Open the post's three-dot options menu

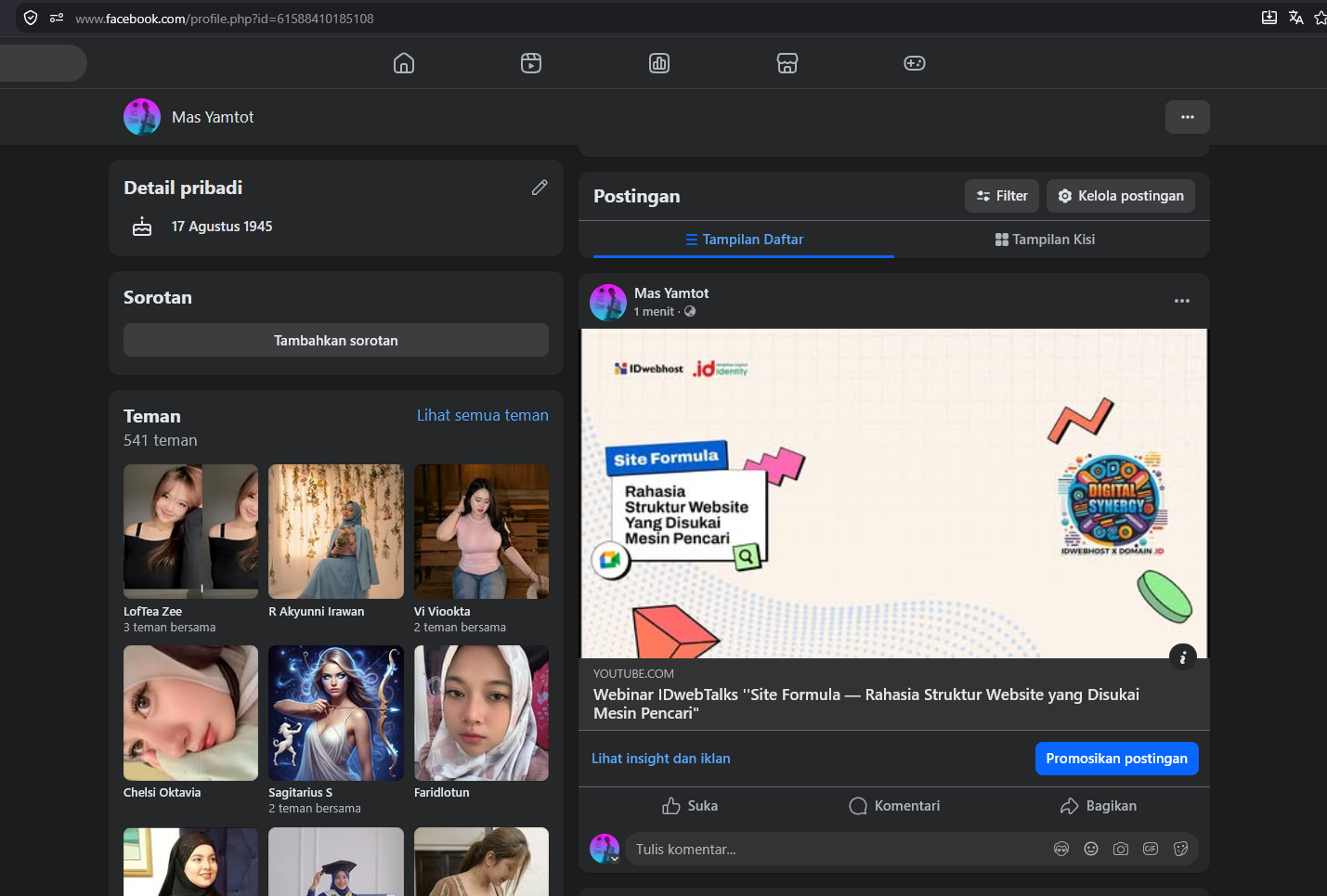1182,301
